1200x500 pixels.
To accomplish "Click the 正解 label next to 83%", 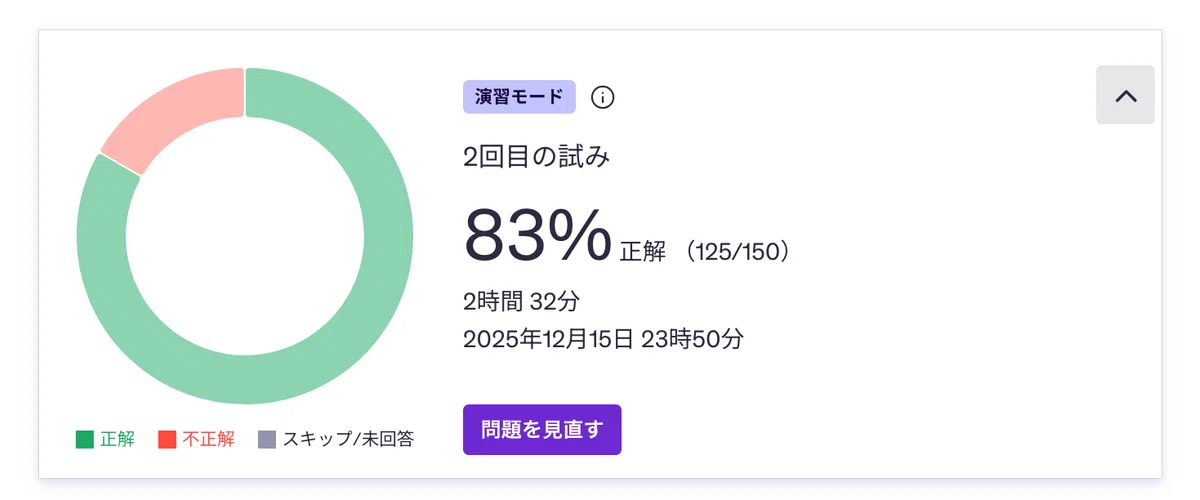I will (x=642, y=252).
